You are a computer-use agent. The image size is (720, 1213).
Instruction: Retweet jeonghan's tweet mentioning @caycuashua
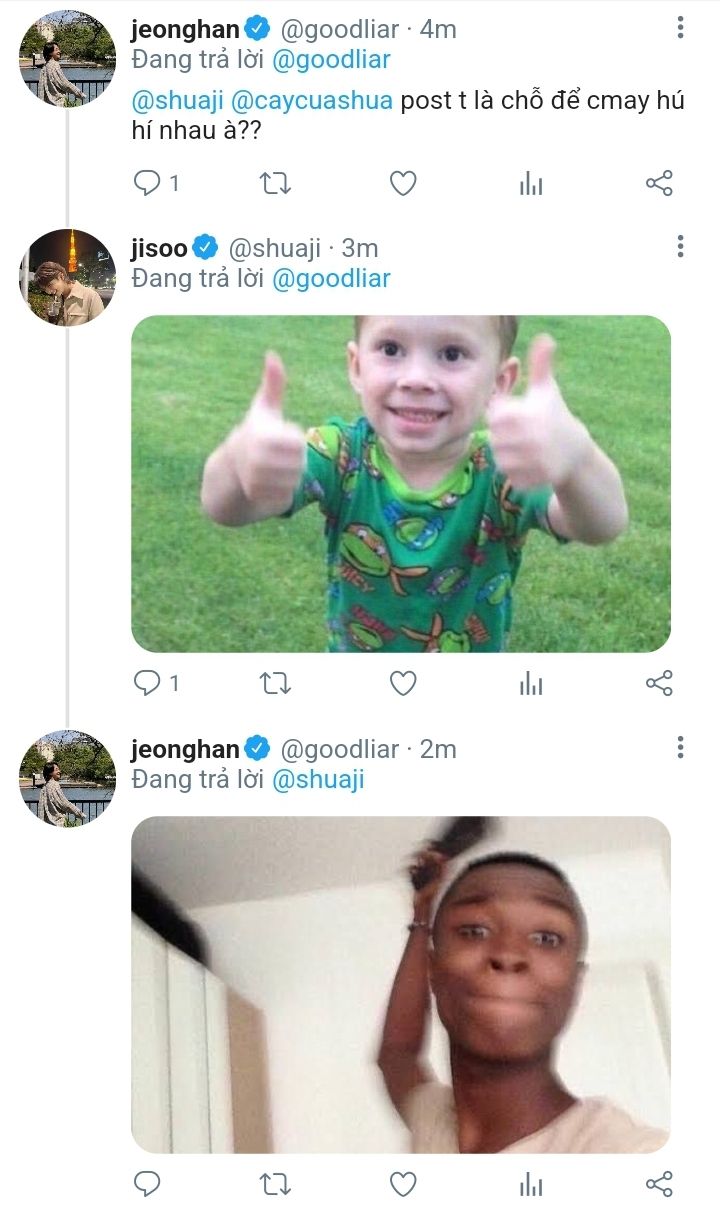275,183
